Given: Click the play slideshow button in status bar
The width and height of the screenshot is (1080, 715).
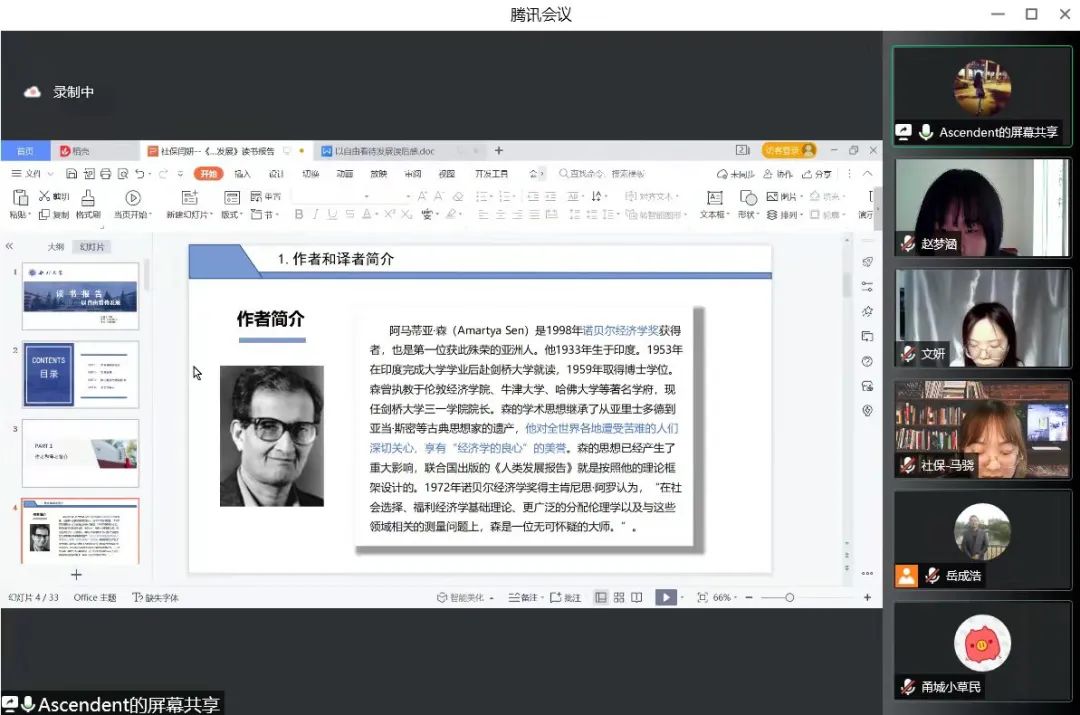Looking at the screenshot, I should 664,597.
